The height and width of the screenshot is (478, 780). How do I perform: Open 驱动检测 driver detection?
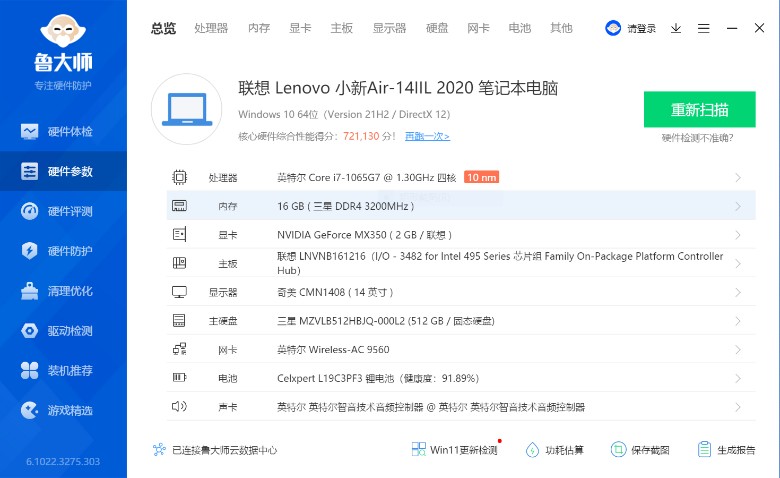pos(63,331)
